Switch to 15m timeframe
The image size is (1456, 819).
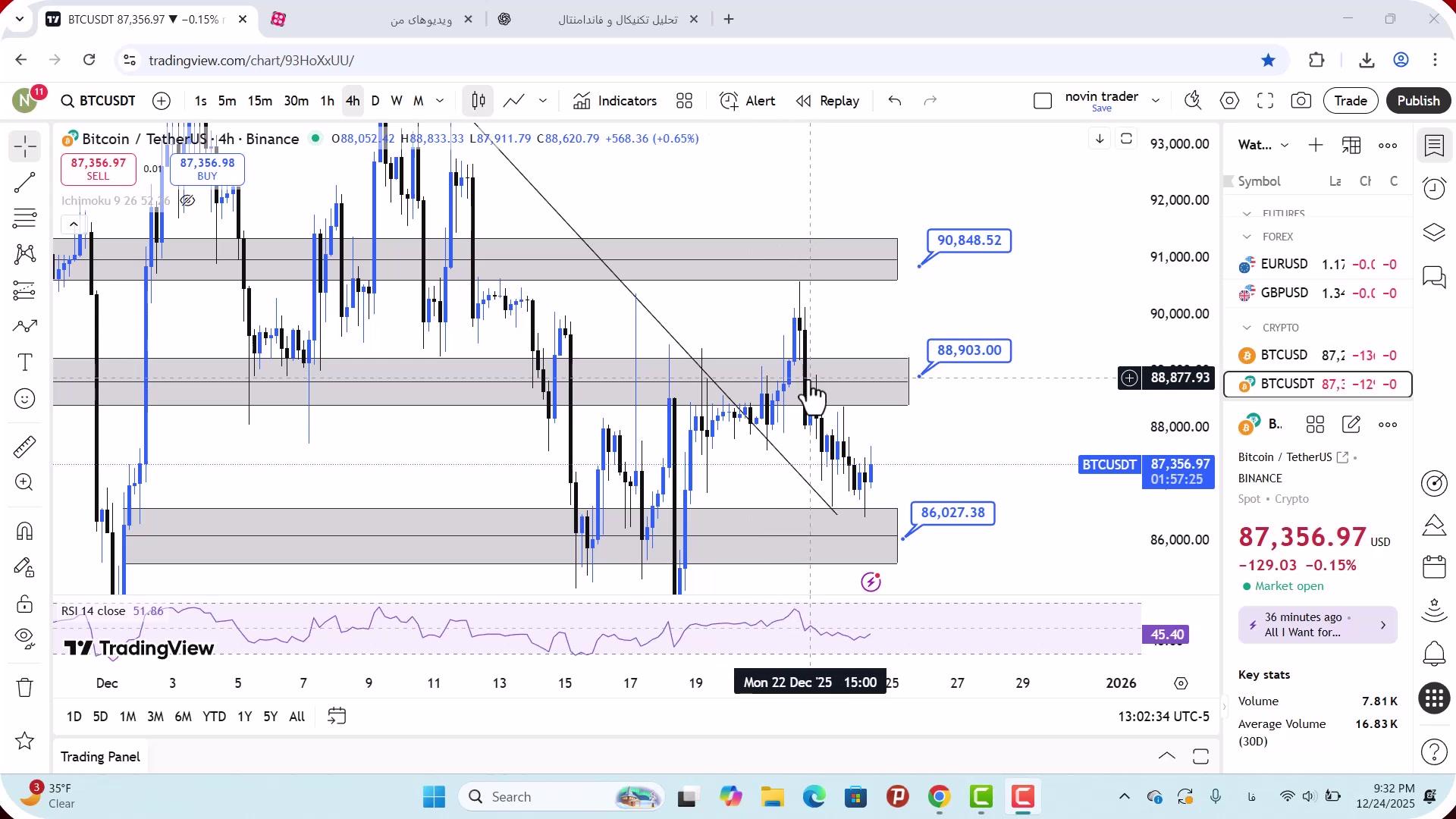tap(259, 101)
